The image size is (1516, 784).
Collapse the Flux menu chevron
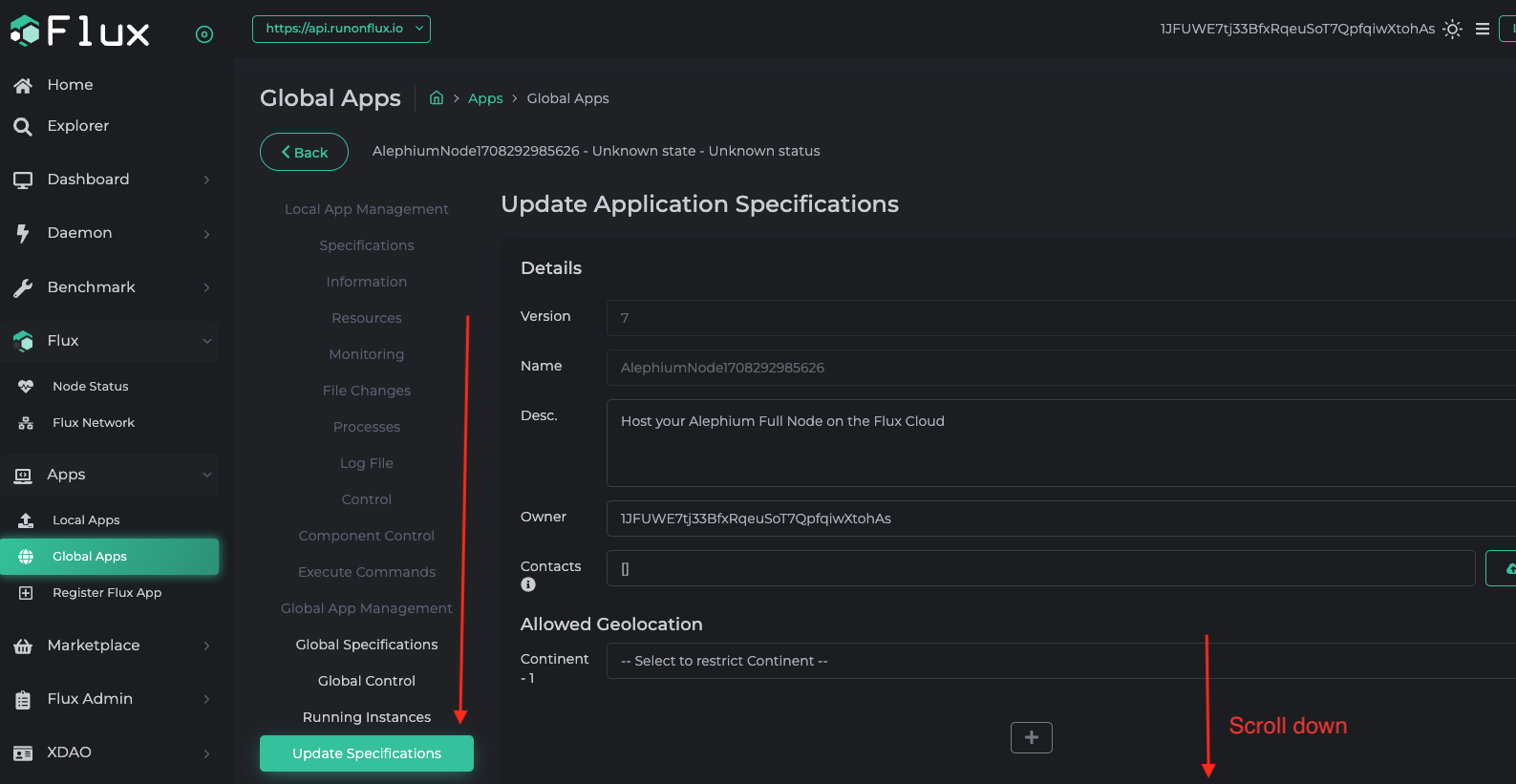[206, 341]
